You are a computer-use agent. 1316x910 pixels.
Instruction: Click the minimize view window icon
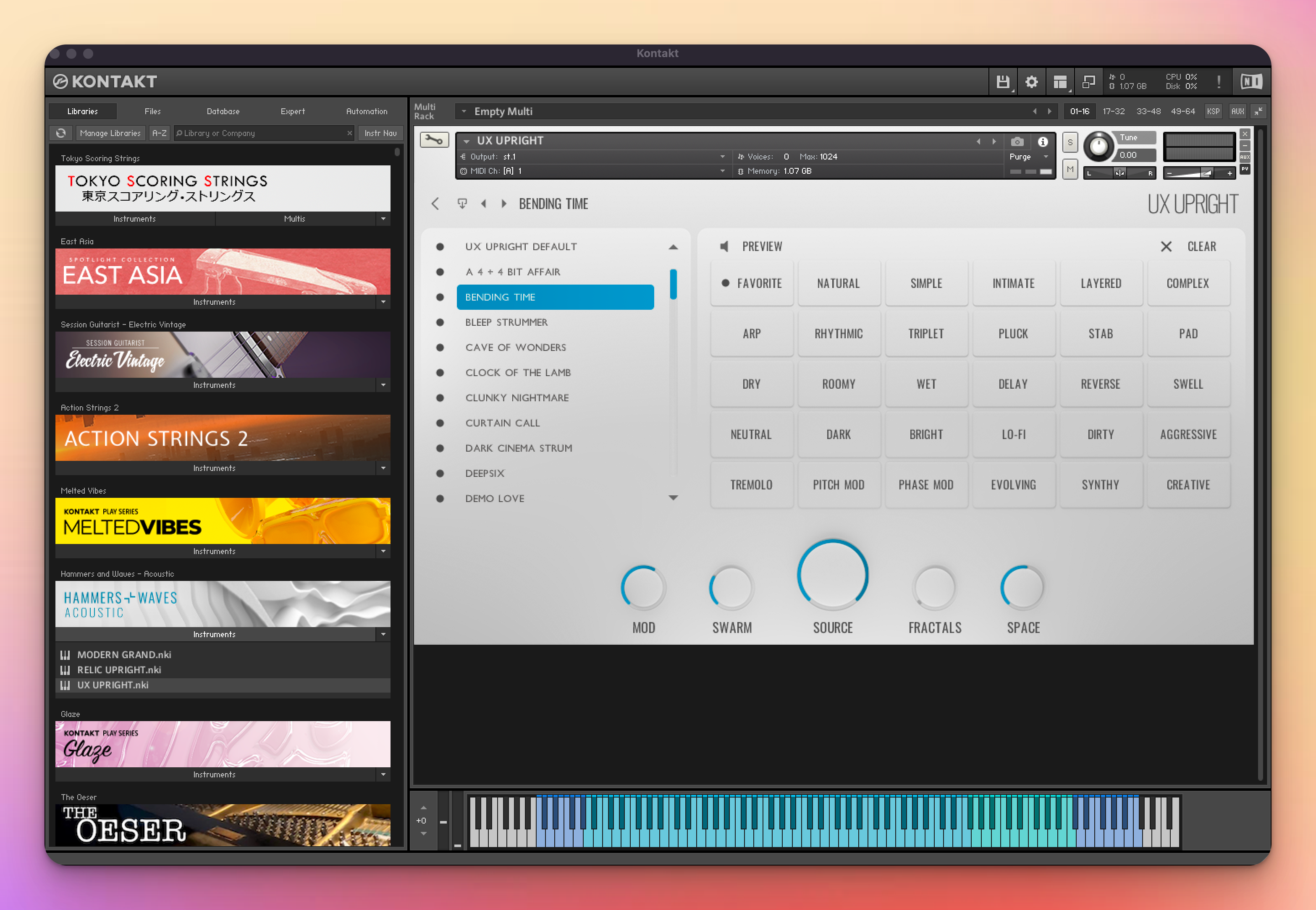coord(1088,82)
